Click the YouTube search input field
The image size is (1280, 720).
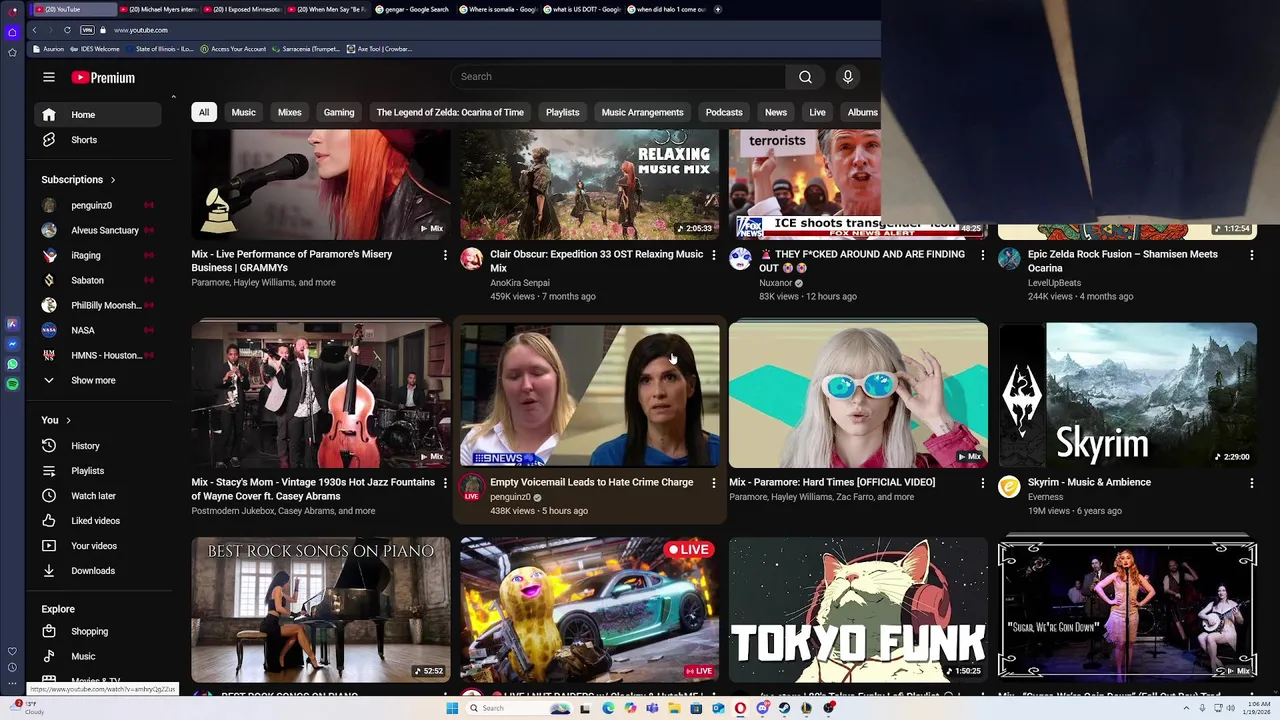[617, 77]
